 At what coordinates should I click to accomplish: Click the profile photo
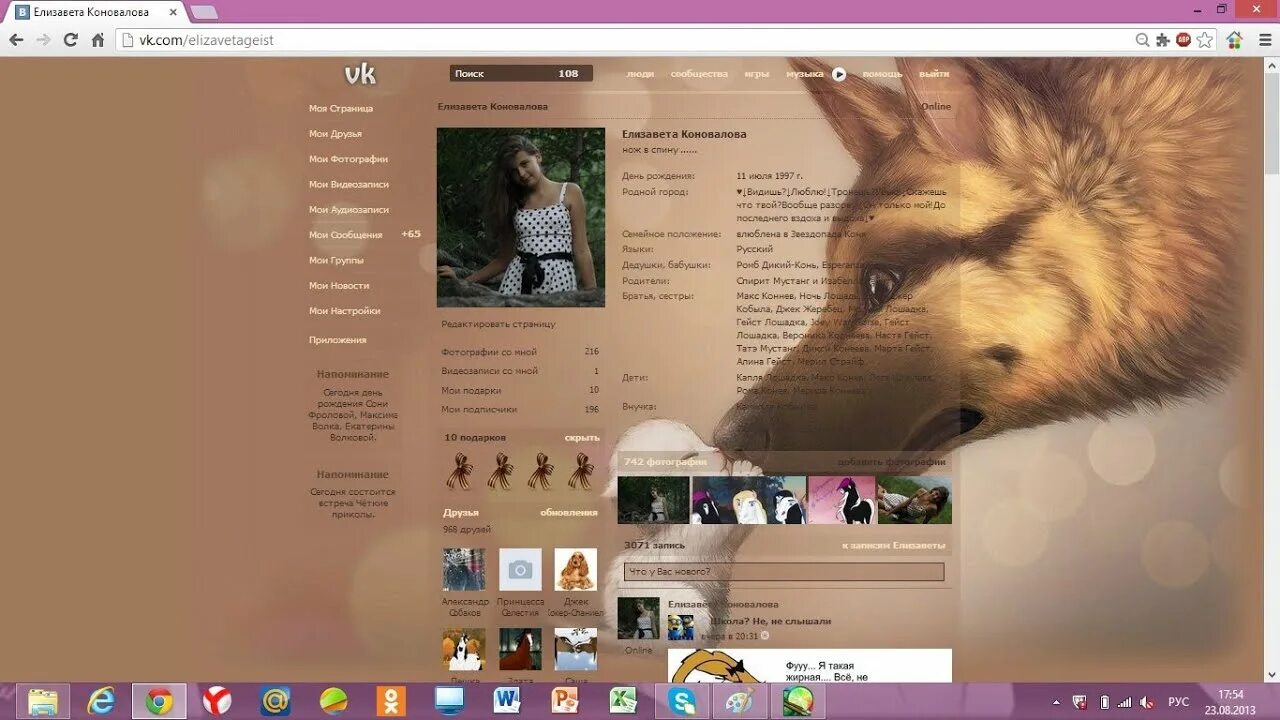(x=521, y=217)
